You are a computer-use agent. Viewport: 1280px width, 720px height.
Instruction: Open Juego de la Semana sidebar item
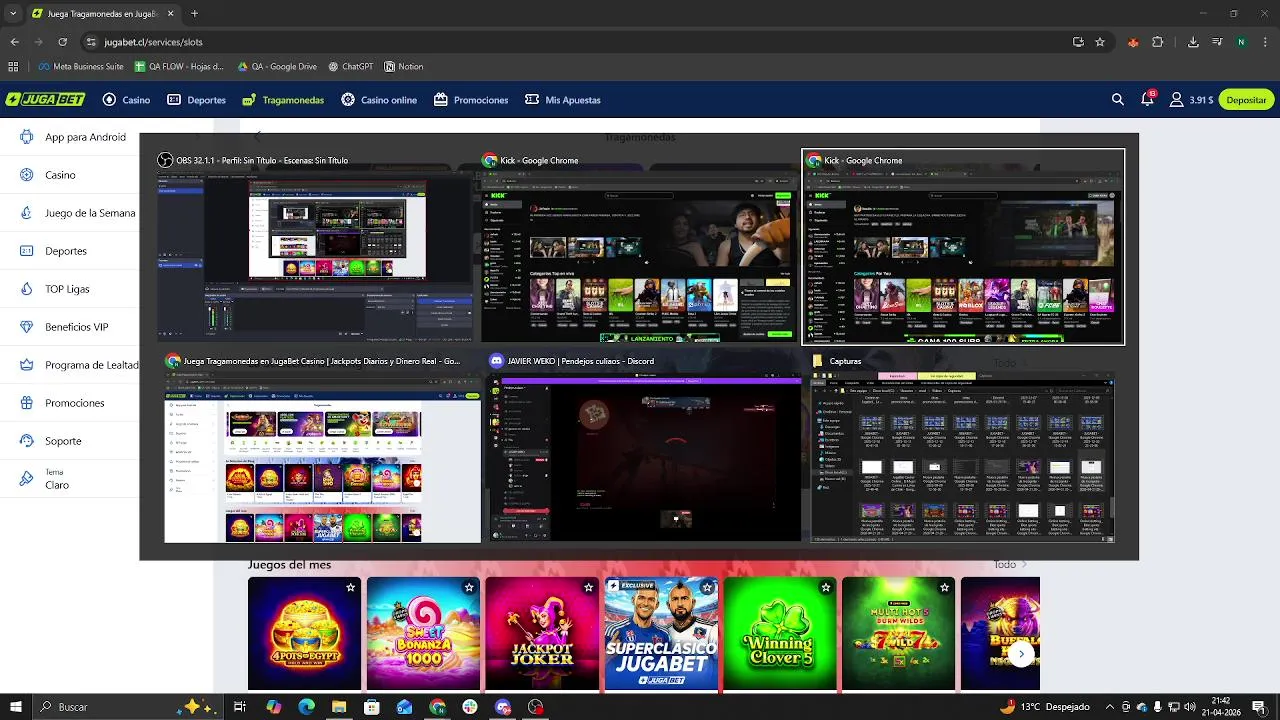77,213
